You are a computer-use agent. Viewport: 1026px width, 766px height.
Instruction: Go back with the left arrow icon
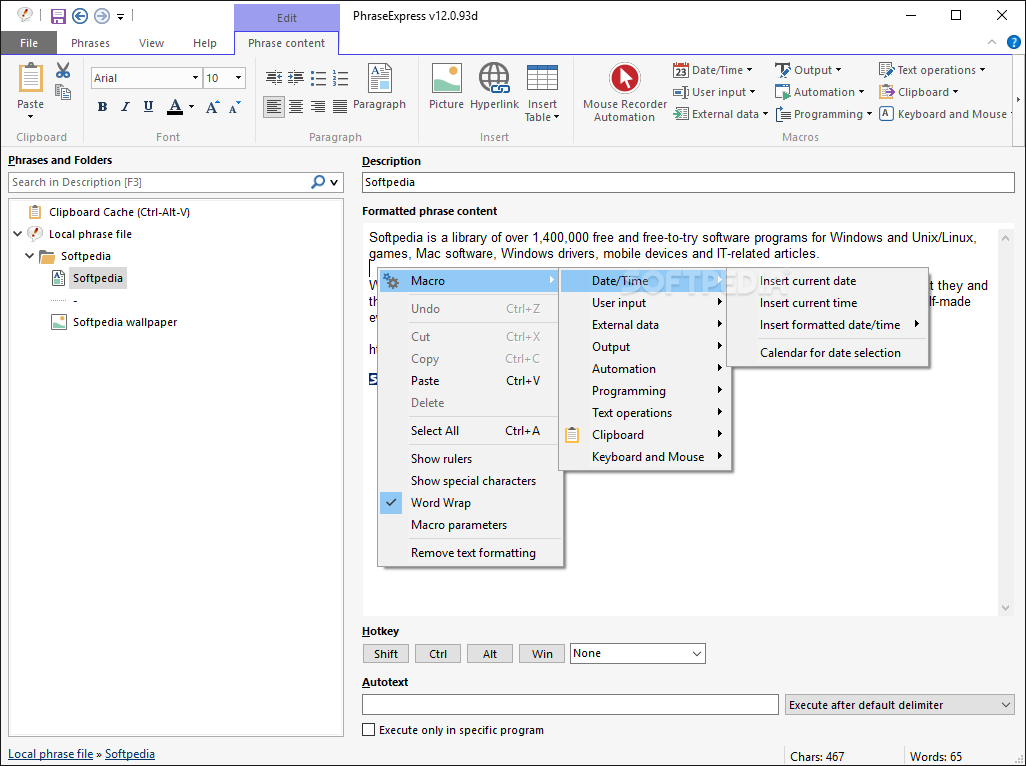pos(80,16)
